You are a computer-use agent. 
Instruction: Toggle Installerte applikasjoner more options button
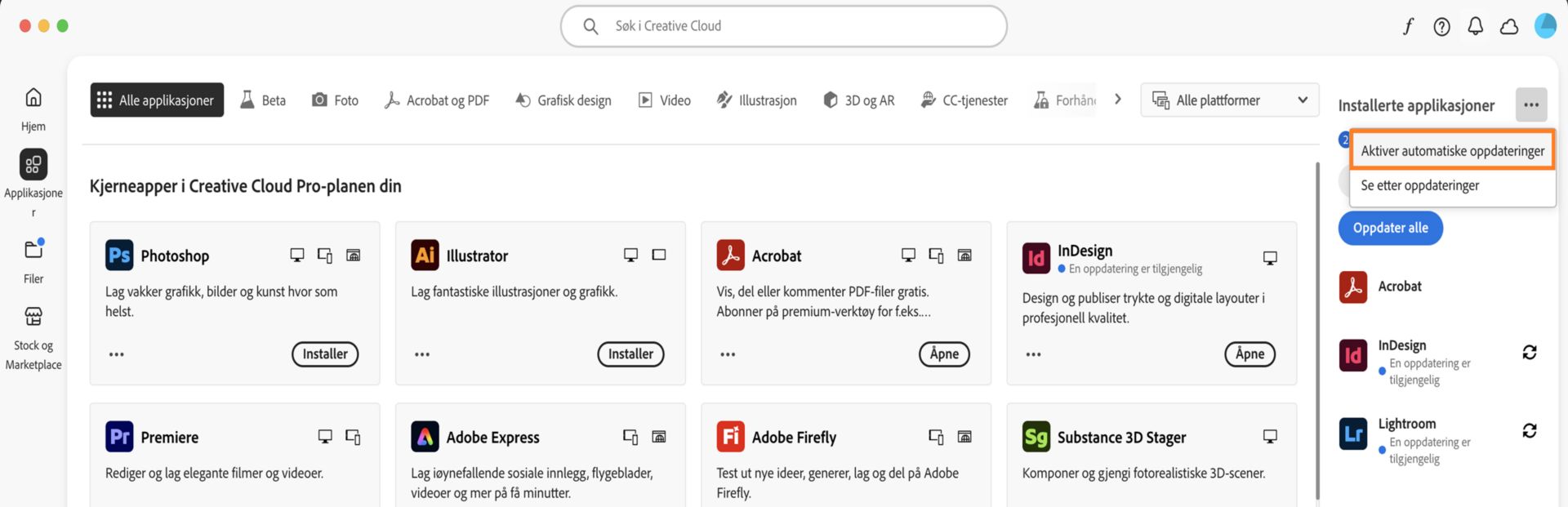coord(1531,105)
